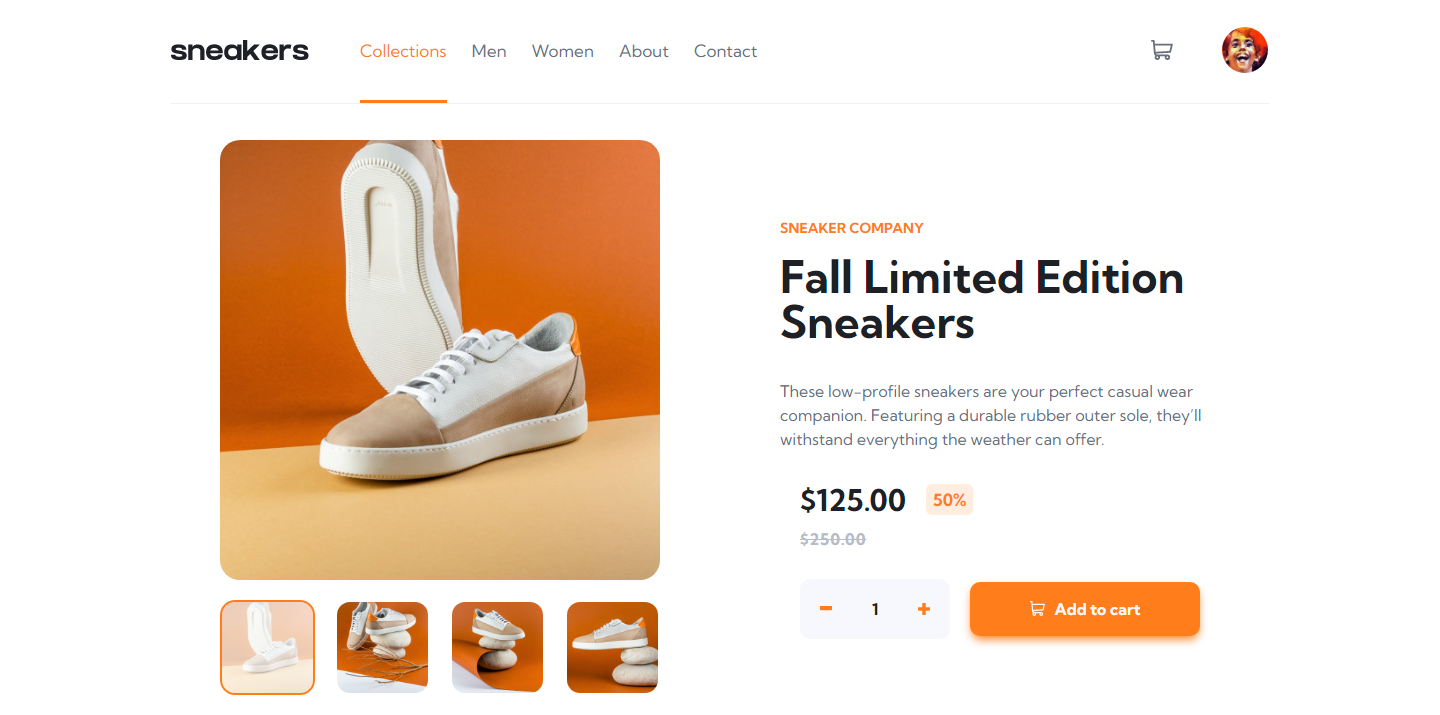Open the Collections menu item
The height and width of the screenshot is (715, 1440).
point(403,51)
